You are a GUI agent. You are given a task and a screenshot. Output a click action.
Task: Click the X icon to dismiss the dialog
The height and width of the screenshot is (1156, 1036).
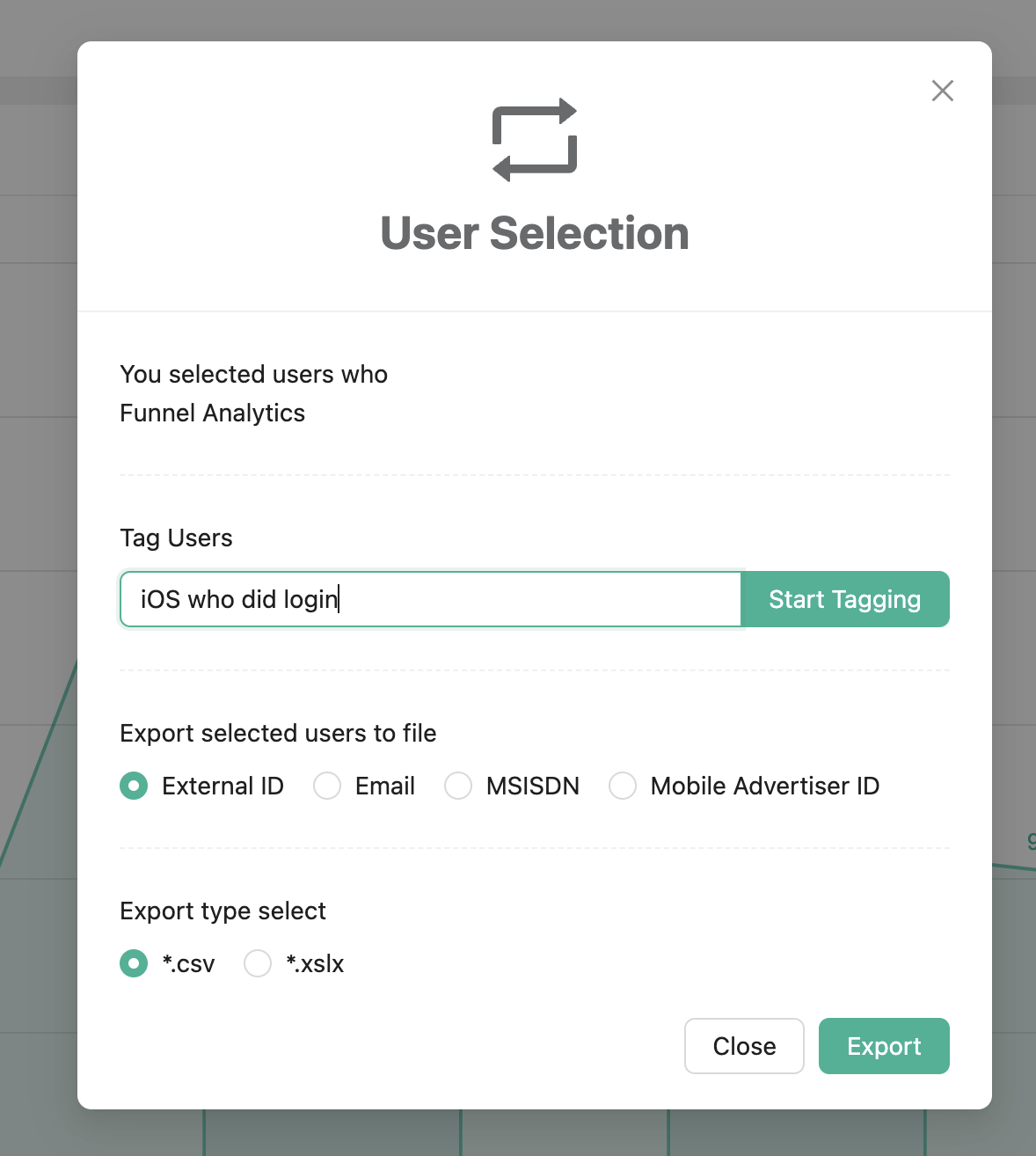[942, 91]
